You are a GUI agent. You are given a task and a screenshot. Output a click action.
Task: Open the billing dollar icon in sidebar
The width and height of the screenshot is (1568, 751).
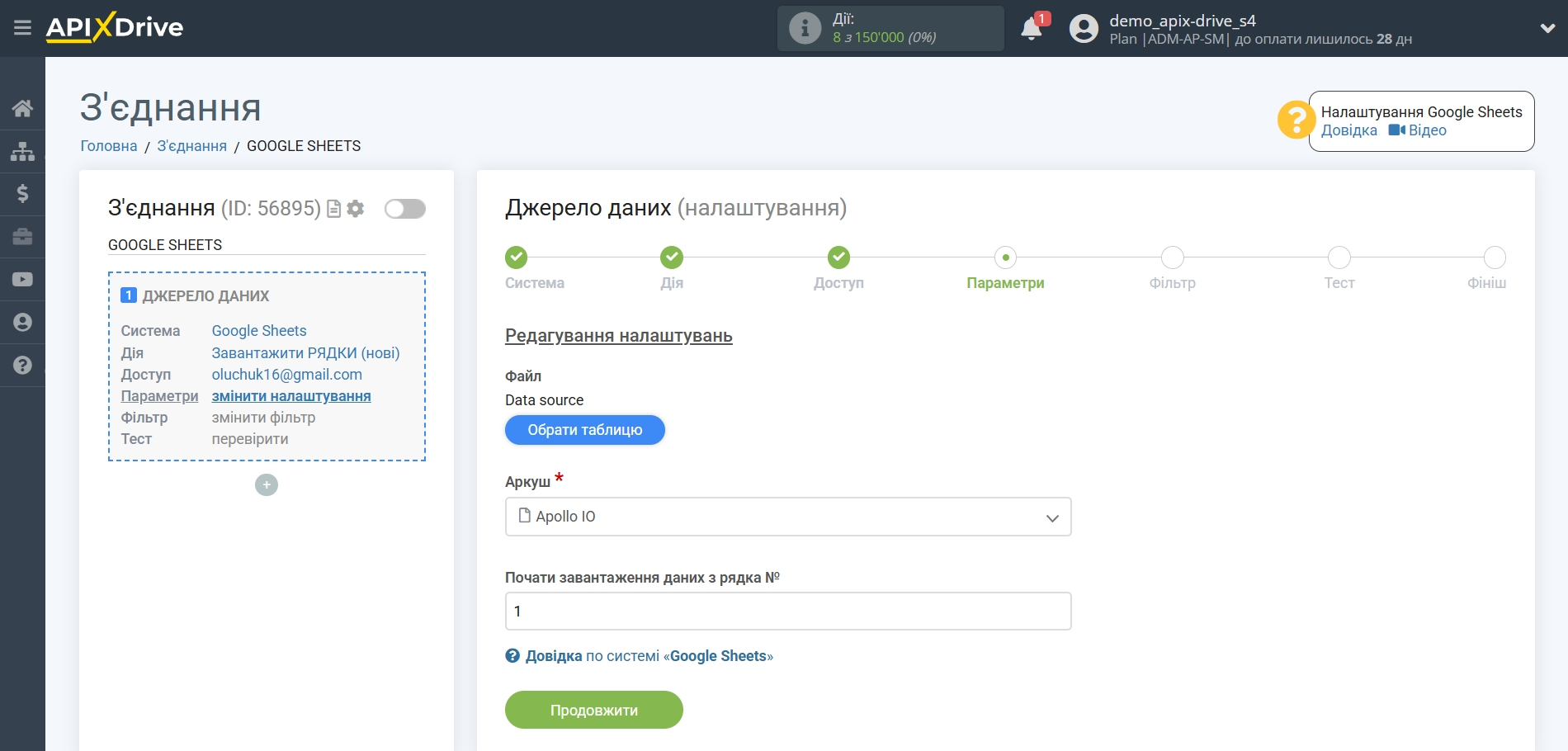[23, 194]
